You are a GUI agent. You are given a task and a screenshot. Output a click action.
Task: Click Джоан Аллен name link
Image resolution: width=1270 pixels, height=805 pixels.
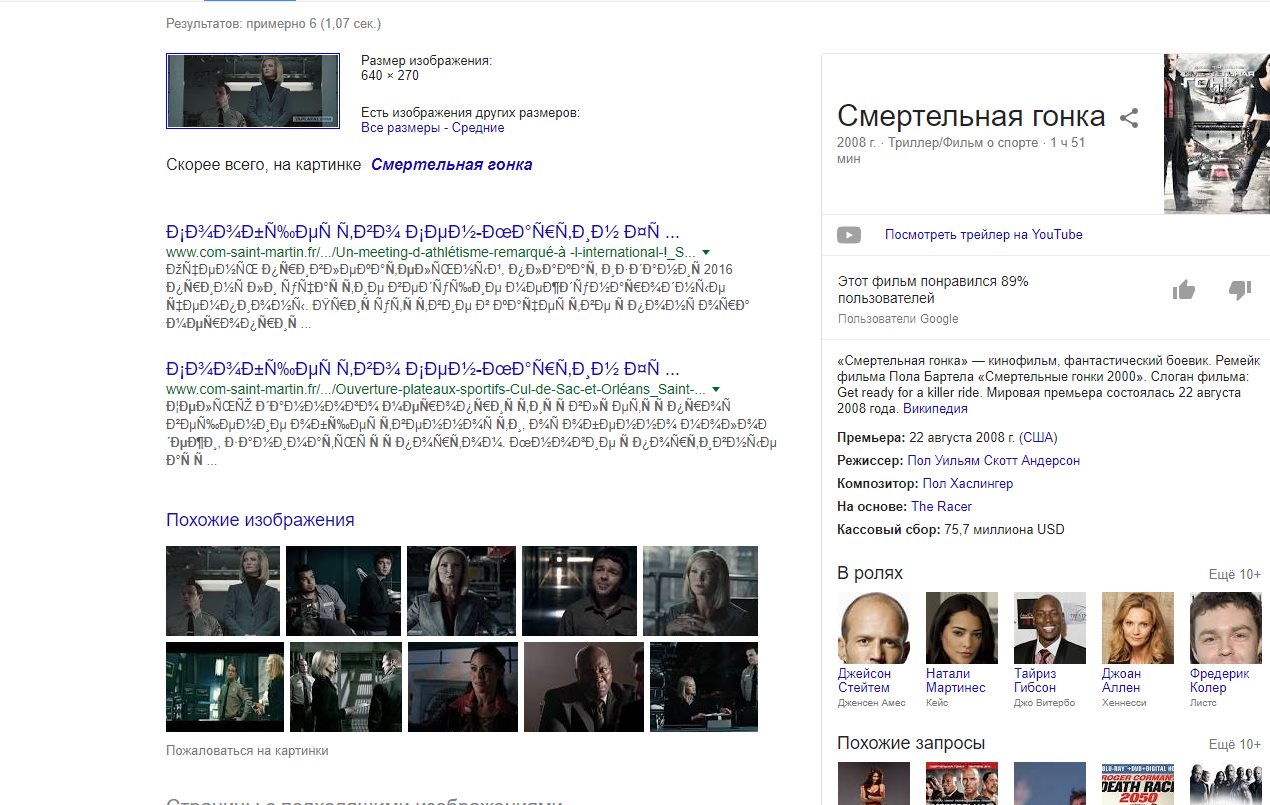[1122, 681]
